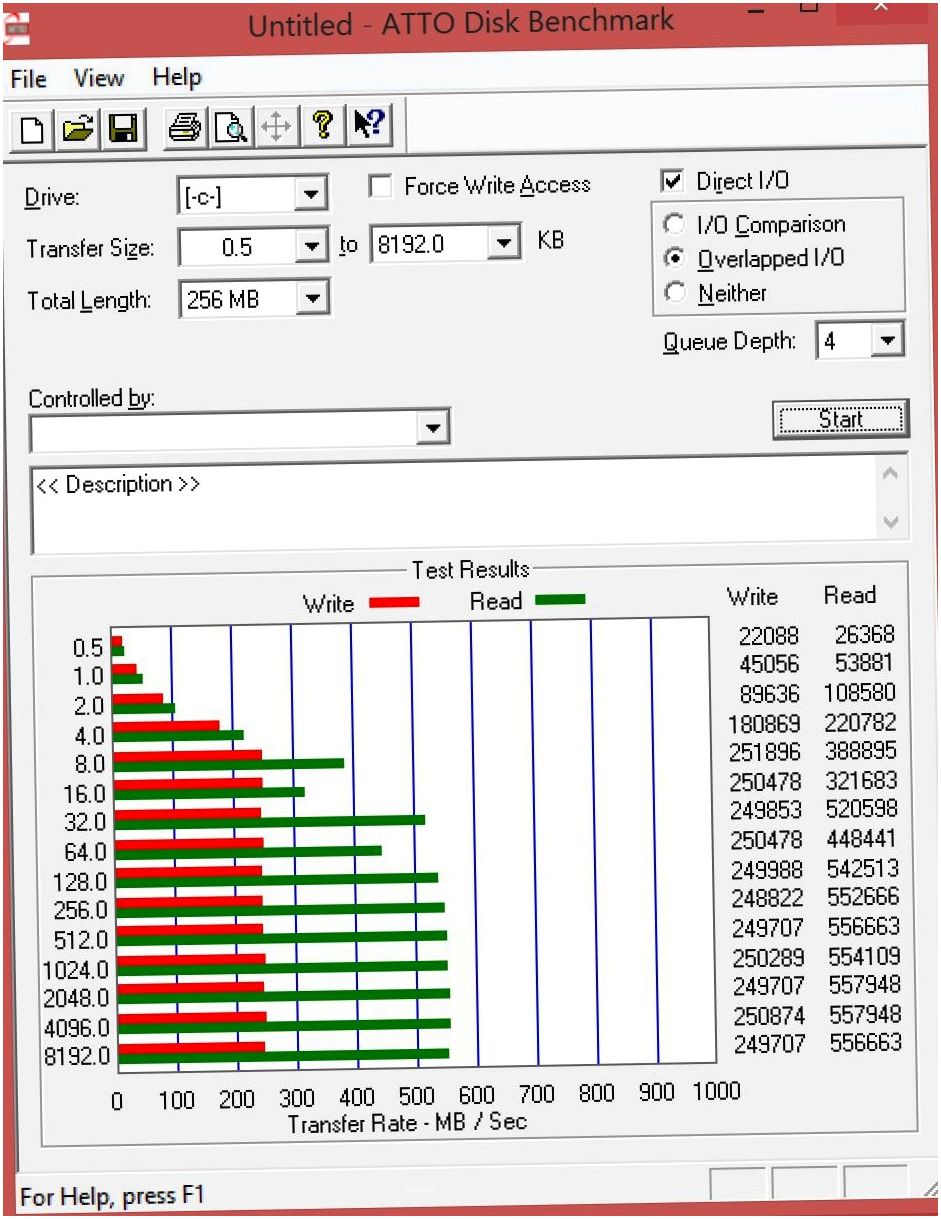Screen dimensions: 941x1219
Task: Click the New document toolbar icon
Action: tap(32, 129)
